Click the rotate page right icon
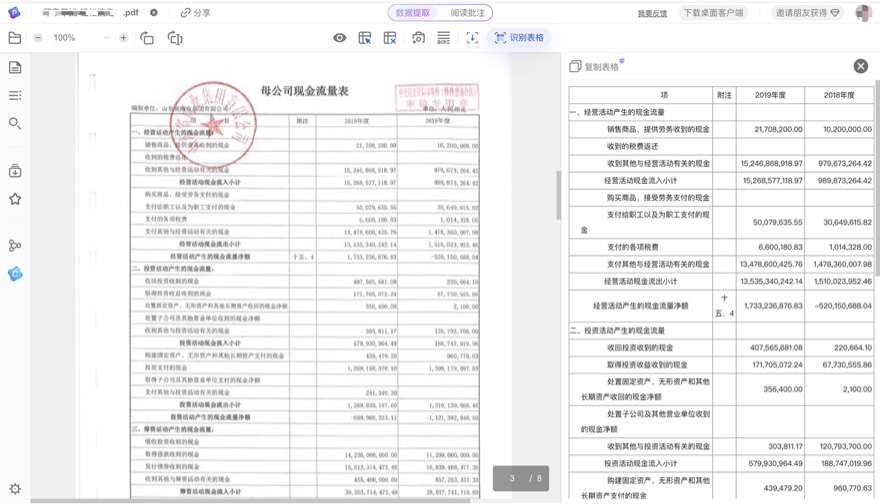 click(175, 38)
